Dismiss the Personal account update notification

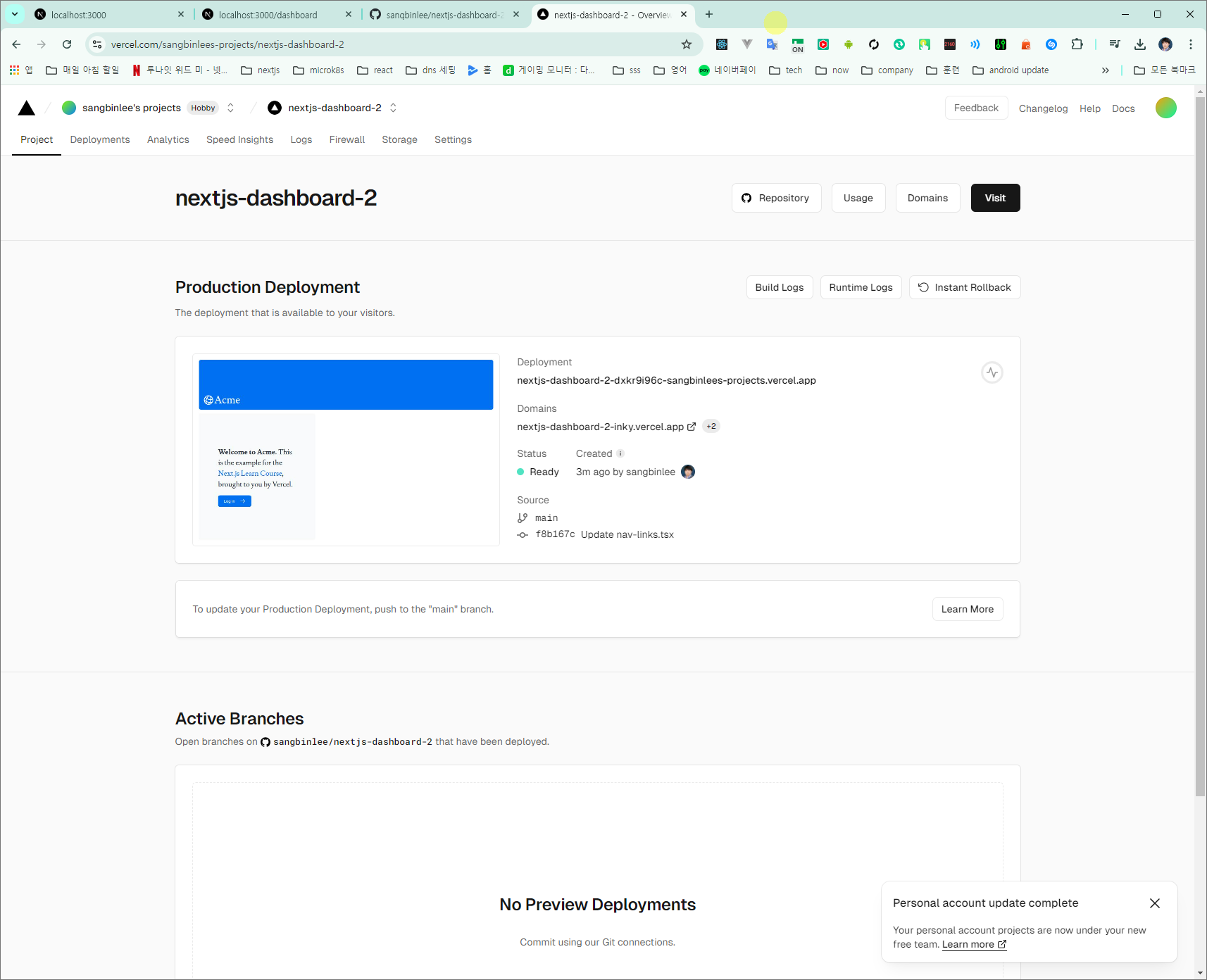(x=1155, y=903)
